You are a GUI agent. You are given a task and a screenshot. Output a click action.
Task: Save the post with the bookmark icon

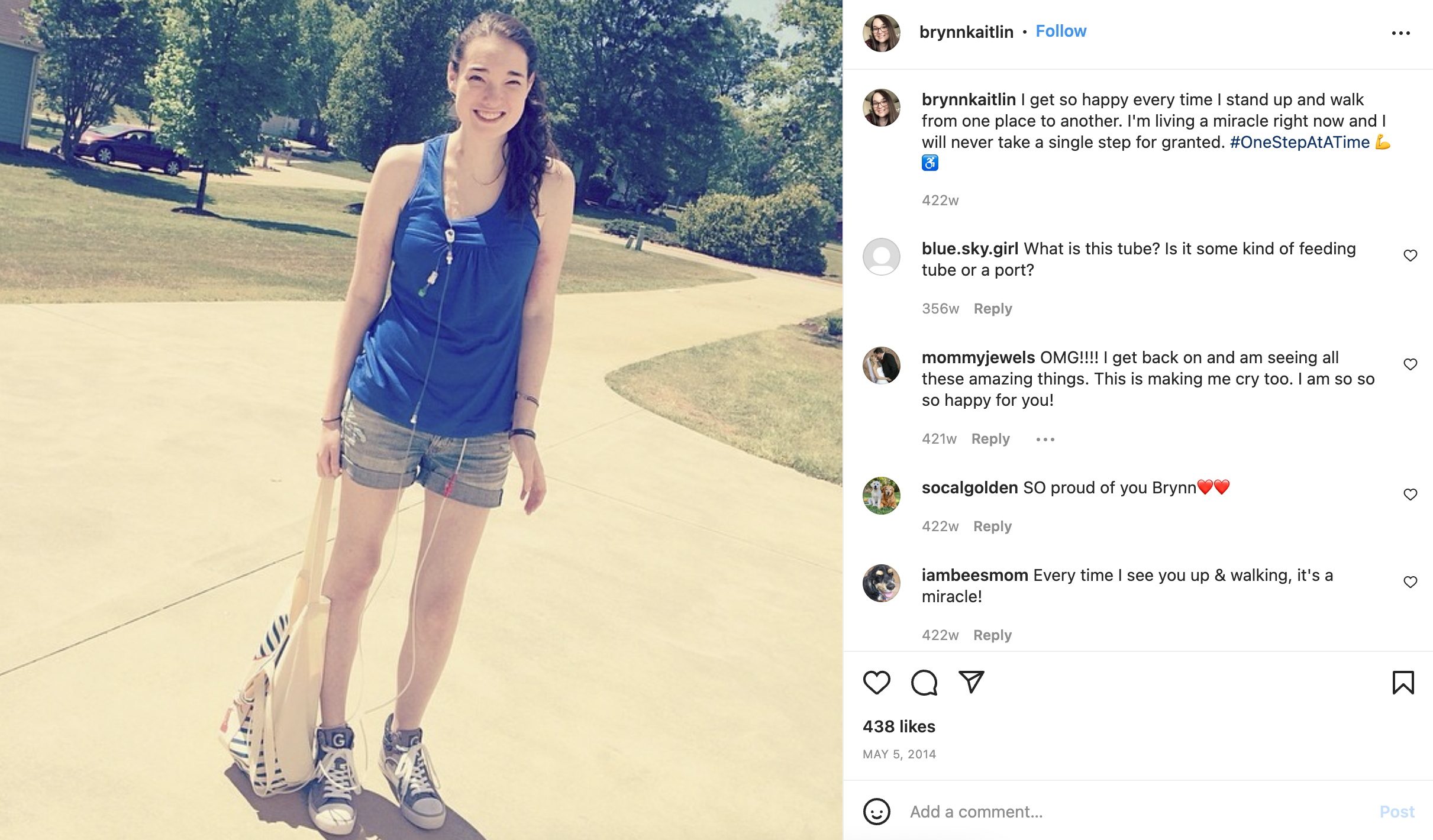(1403, 682)
